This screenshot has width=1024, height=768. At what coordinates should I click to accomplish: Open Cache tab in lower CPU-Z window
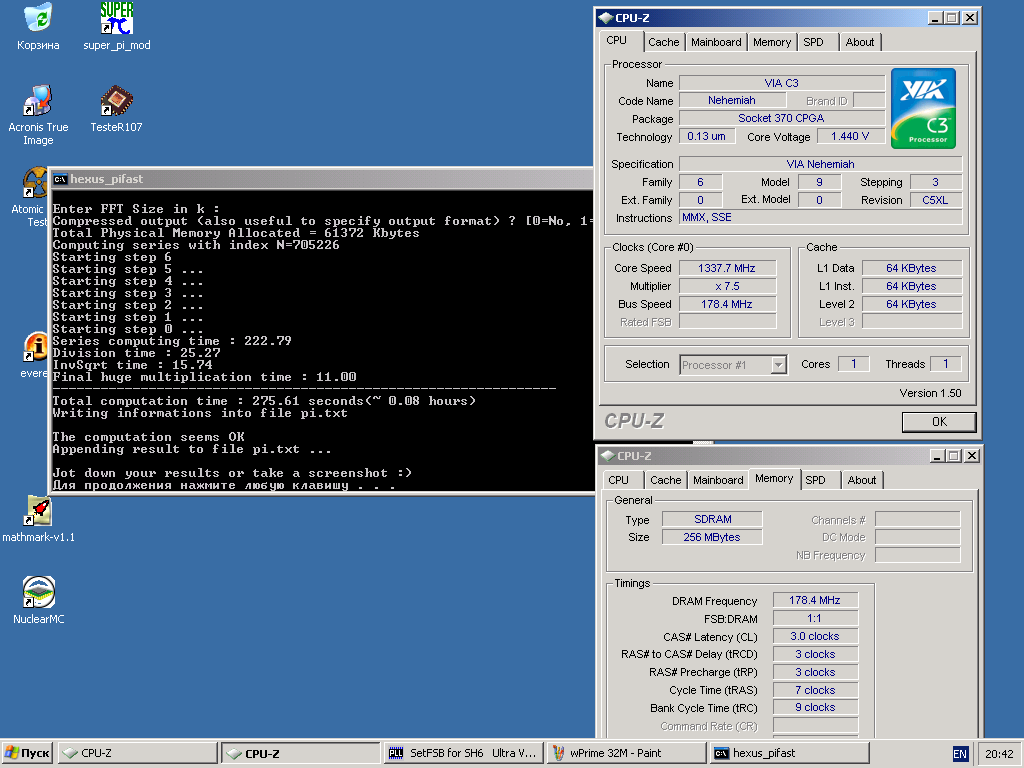tap(665, 480)
